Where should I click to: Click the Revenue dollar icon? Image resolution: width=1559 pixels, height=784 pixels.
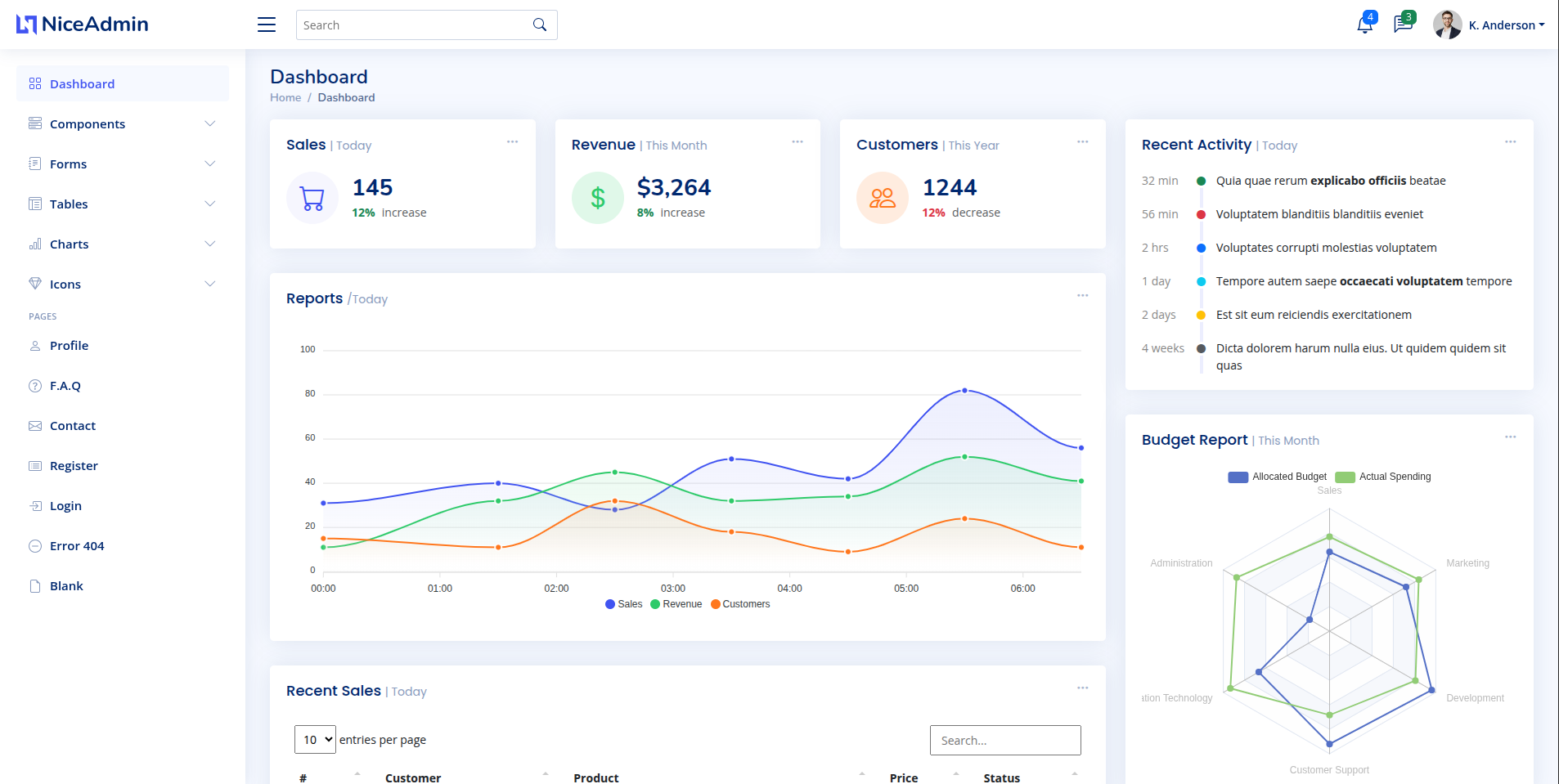point(598,198)
